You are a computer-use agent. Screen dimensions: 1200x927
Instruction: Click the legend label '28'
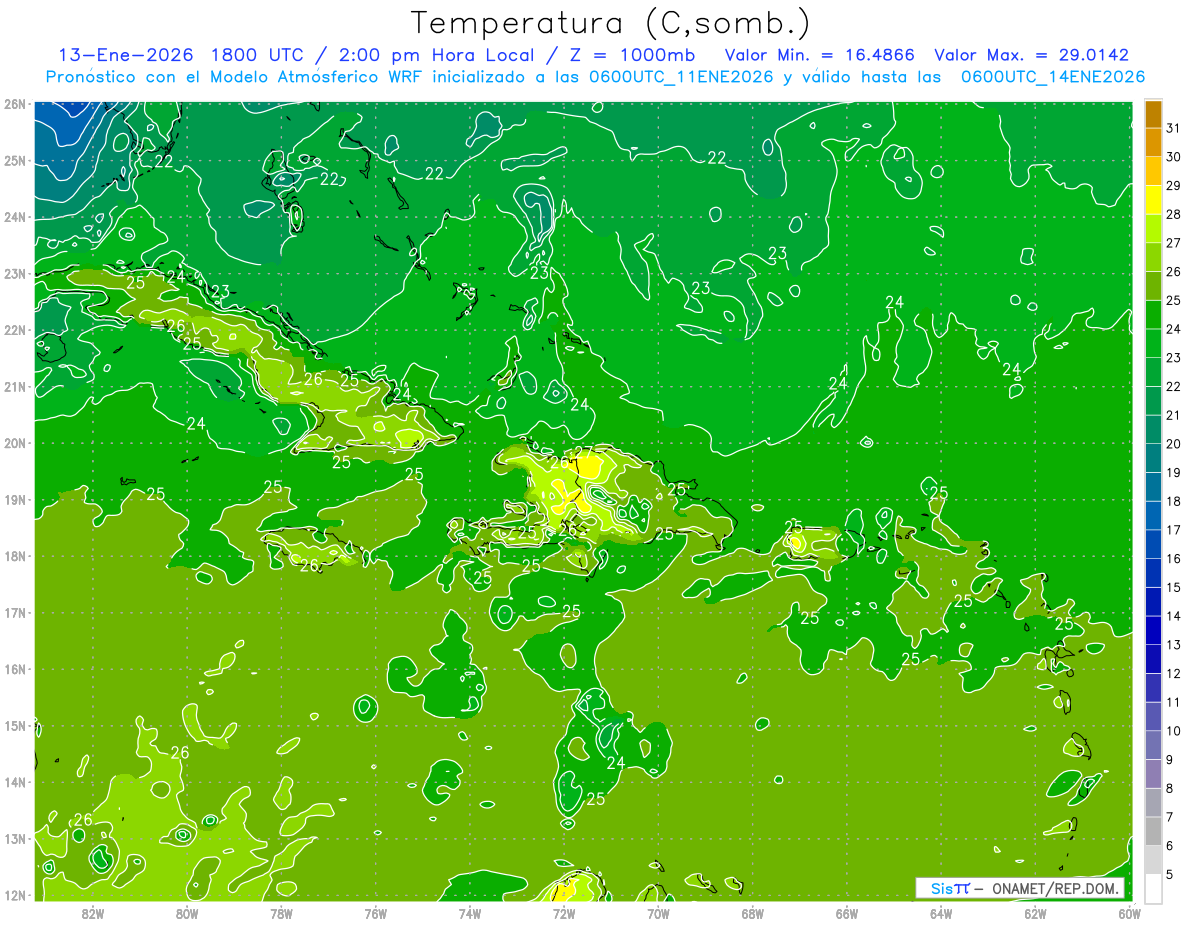point(1173,214)
